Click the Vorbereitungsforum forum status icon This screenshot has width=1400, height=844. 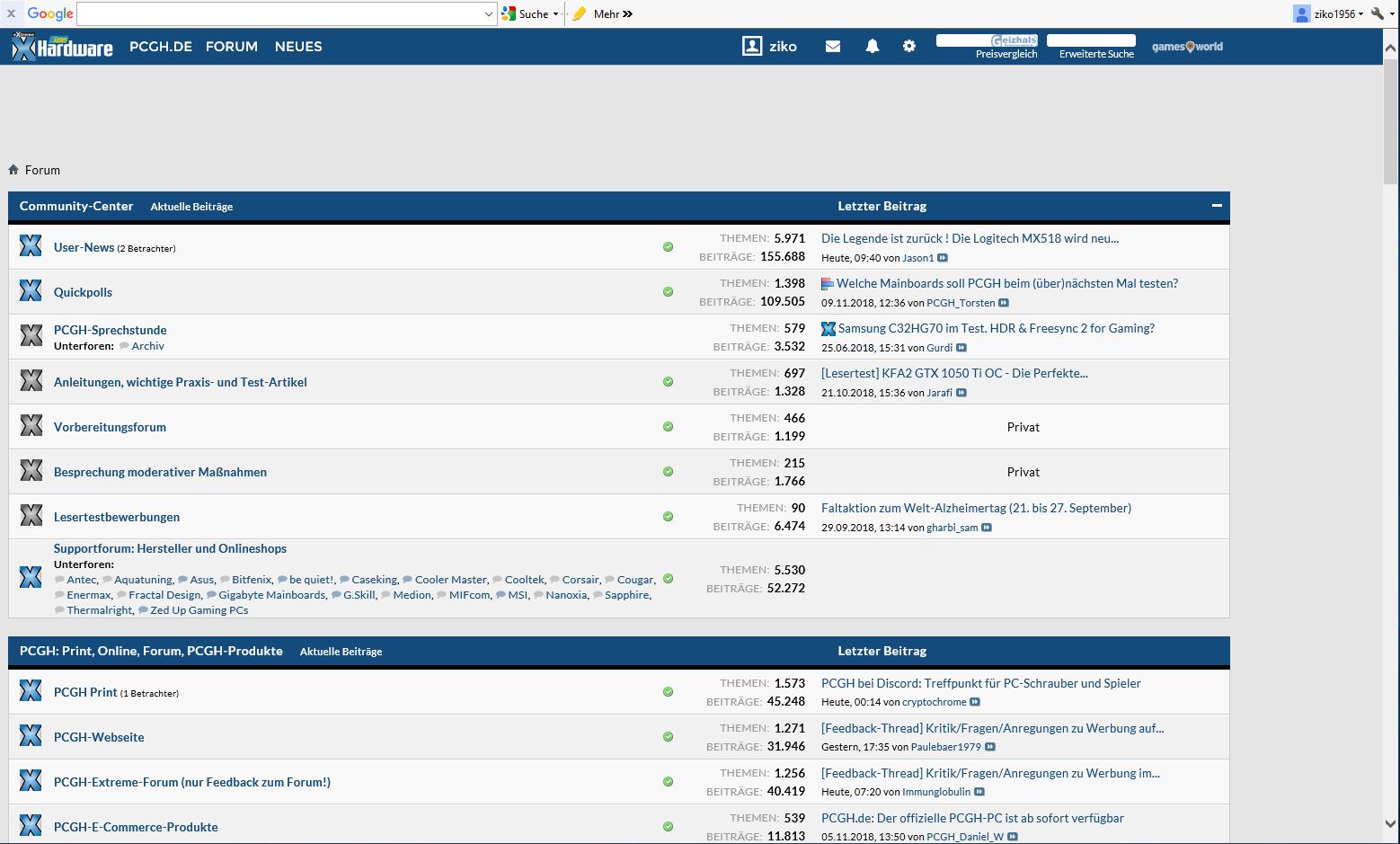31,426
